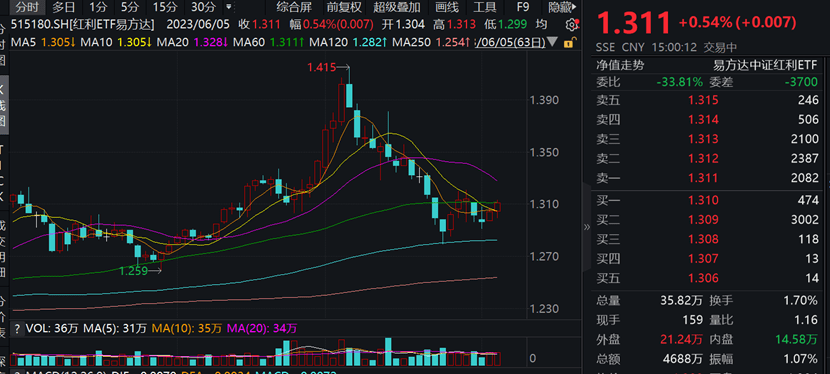The height and width of the screenshot is (374, 830).
Task: Click the MA120 1.282 indicator label
Action: 348,42
